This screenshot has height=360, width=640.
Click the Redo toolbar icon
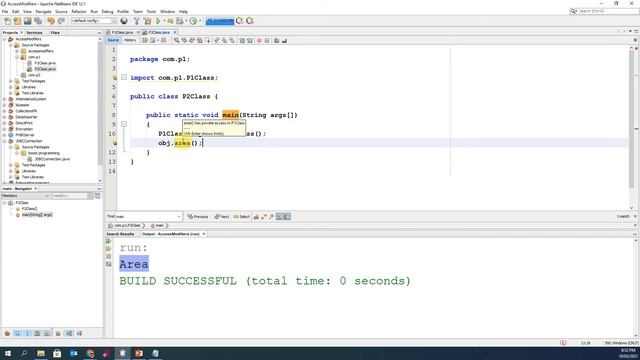click(x=61, y=21)
